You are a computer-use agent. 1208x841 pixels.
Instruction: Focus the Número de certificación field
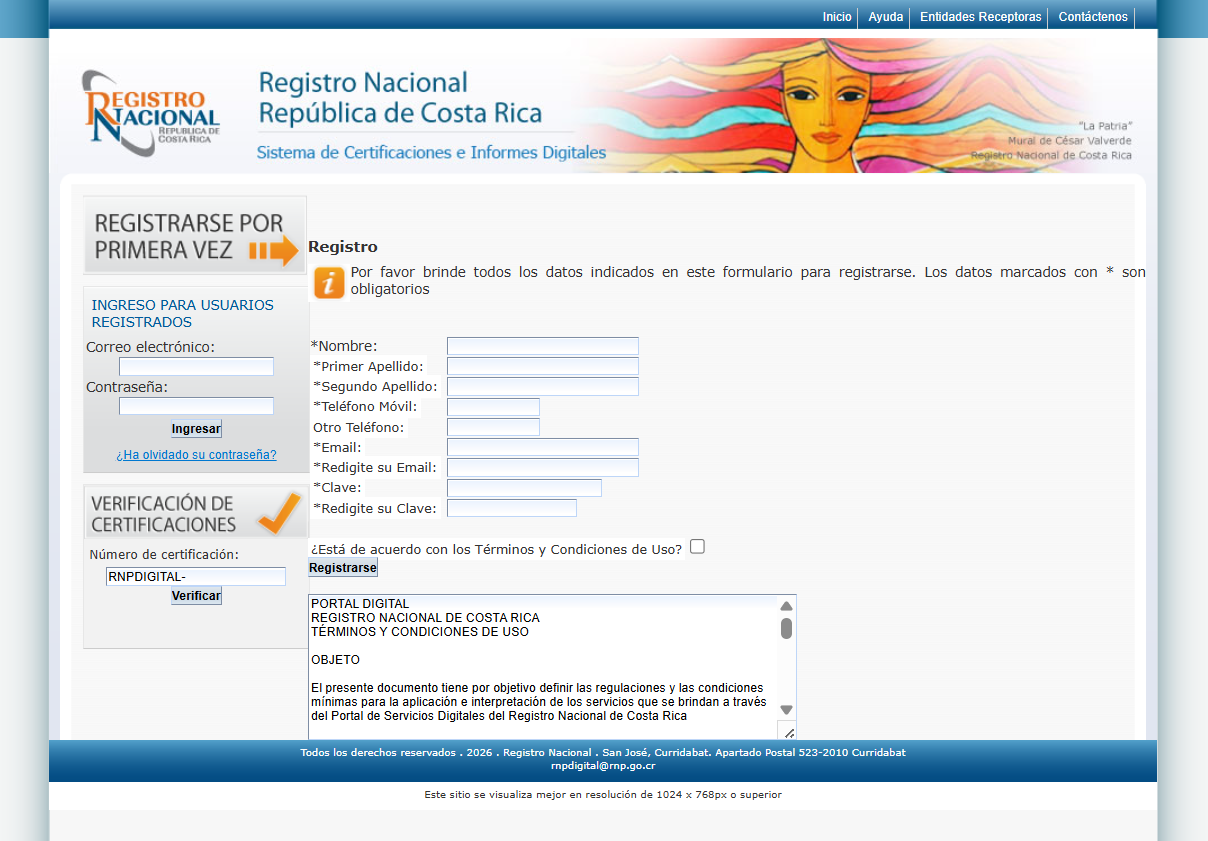(x=196, y=576)
